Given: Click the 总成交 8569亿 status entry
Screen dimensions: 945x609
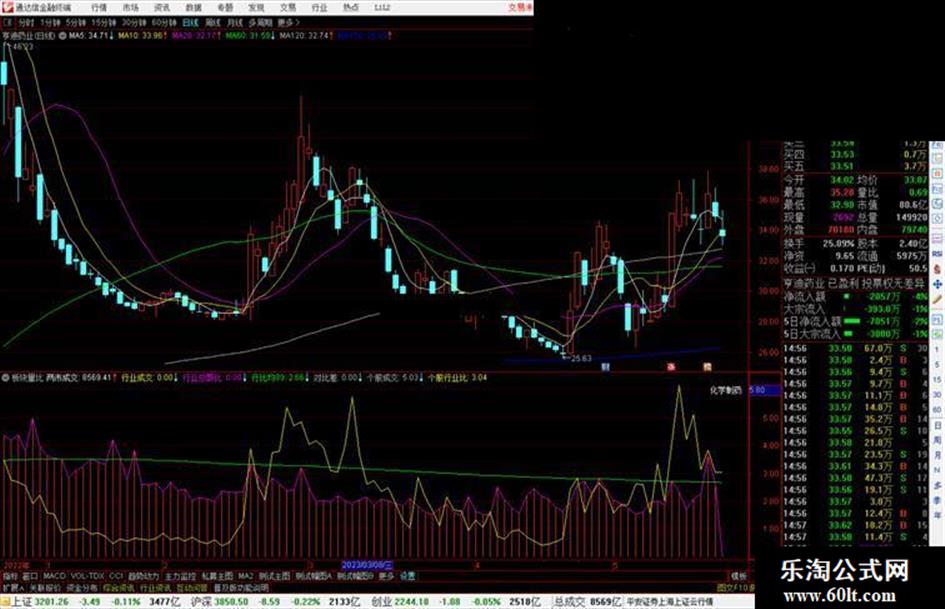Looking at the screenshot, I should (588, 602).
